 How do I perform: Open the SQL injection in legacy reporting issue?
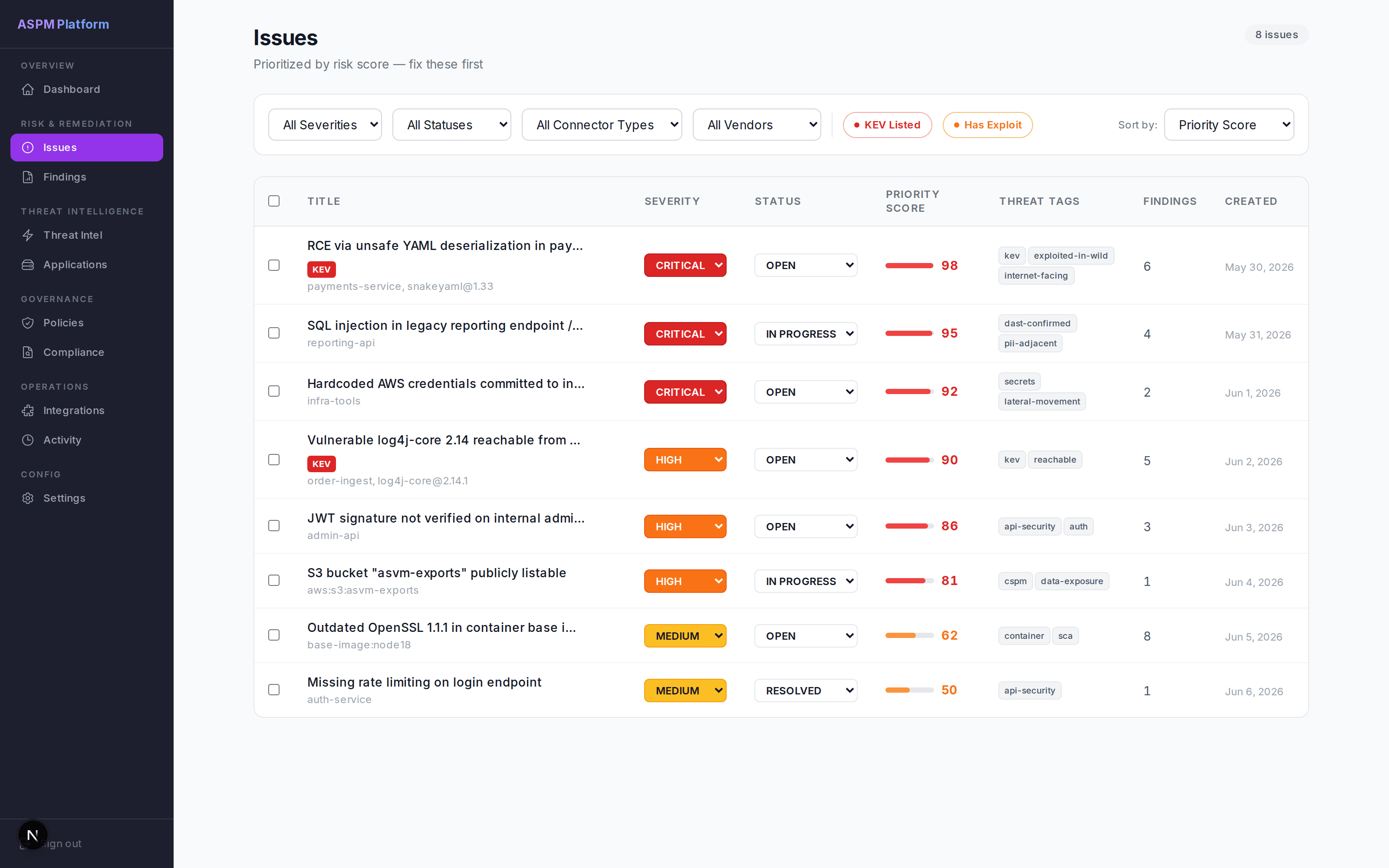445,325
